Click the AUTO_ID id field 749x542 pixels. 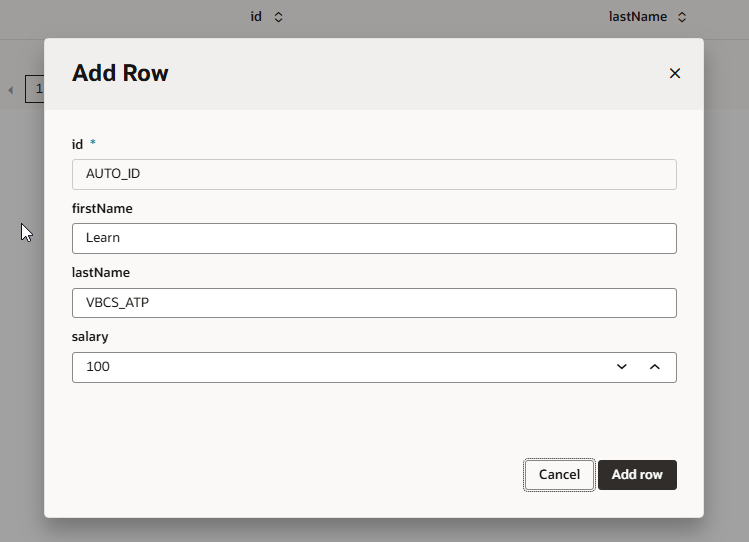coord(374,174)
